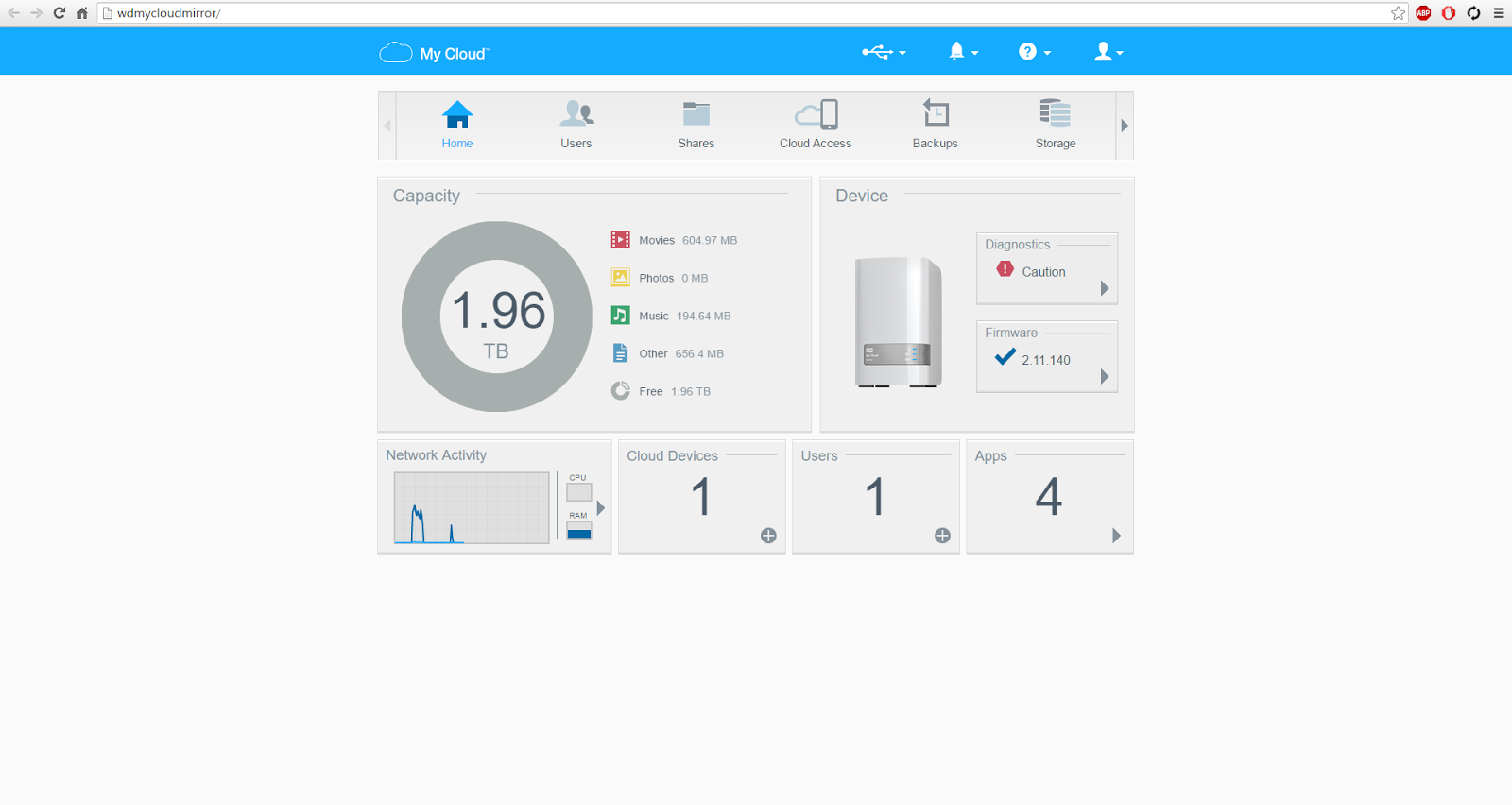Click the browser back button
The width and height of the screenshot is (1512, 805).
[x=13, y=13]
